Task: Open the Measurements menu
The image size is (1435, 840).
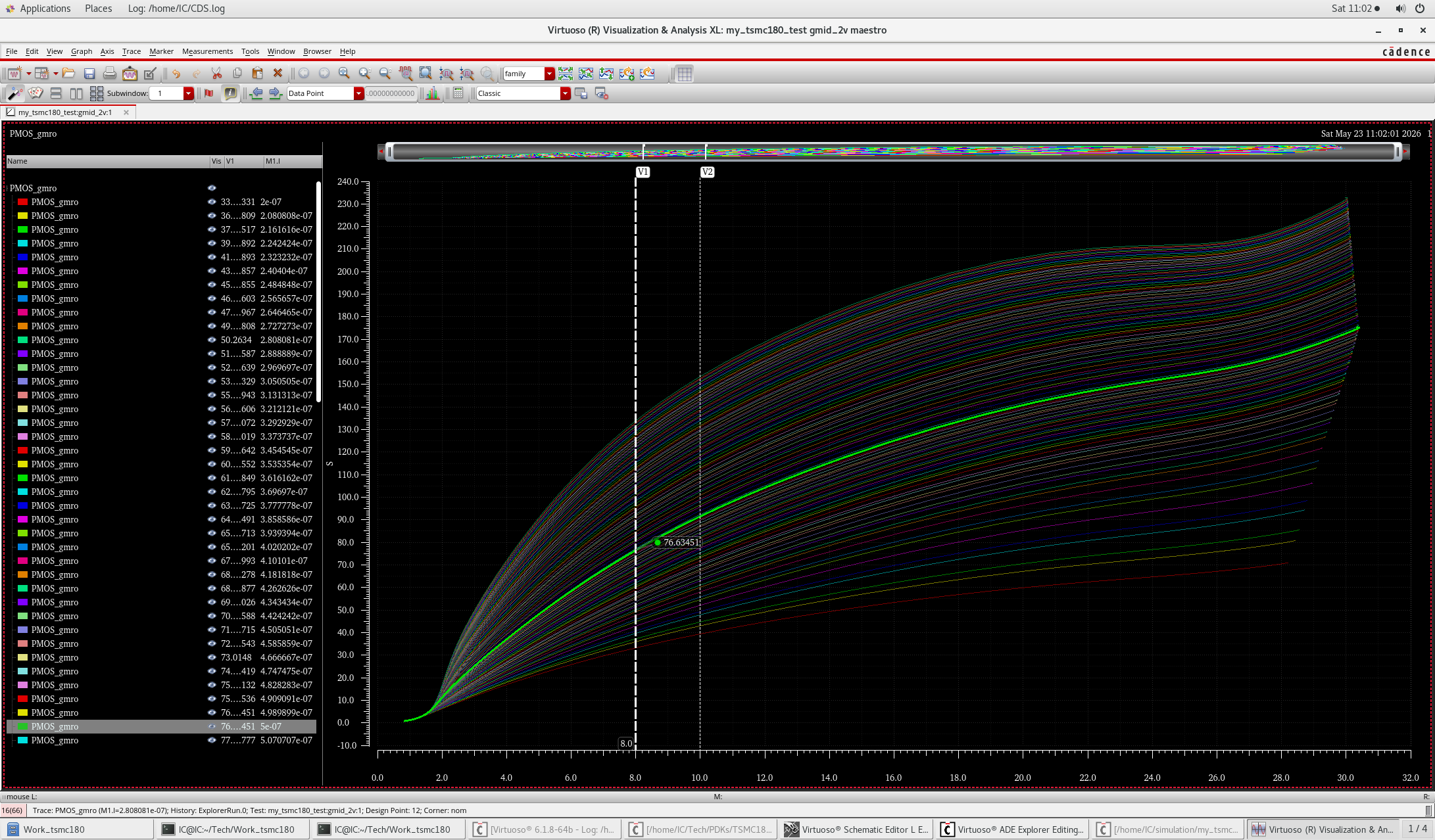Action: click(x=207, y=51)
